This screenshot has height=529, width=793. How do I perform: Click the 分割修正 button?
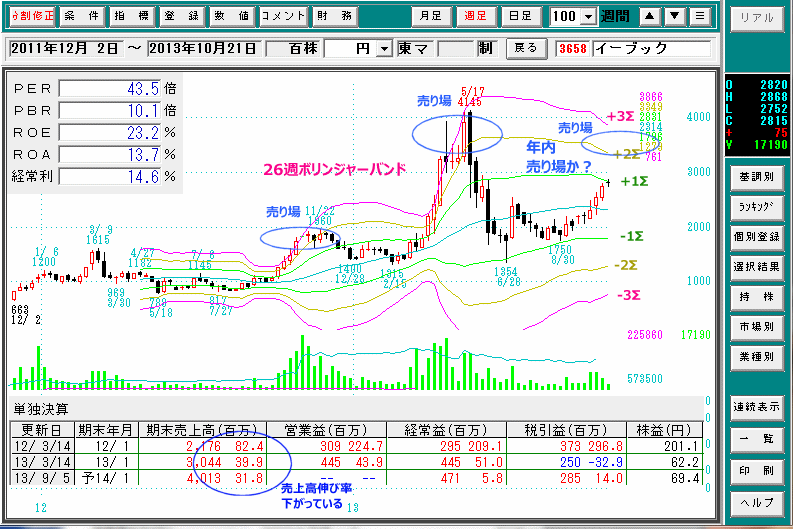[x=32, y=16]
